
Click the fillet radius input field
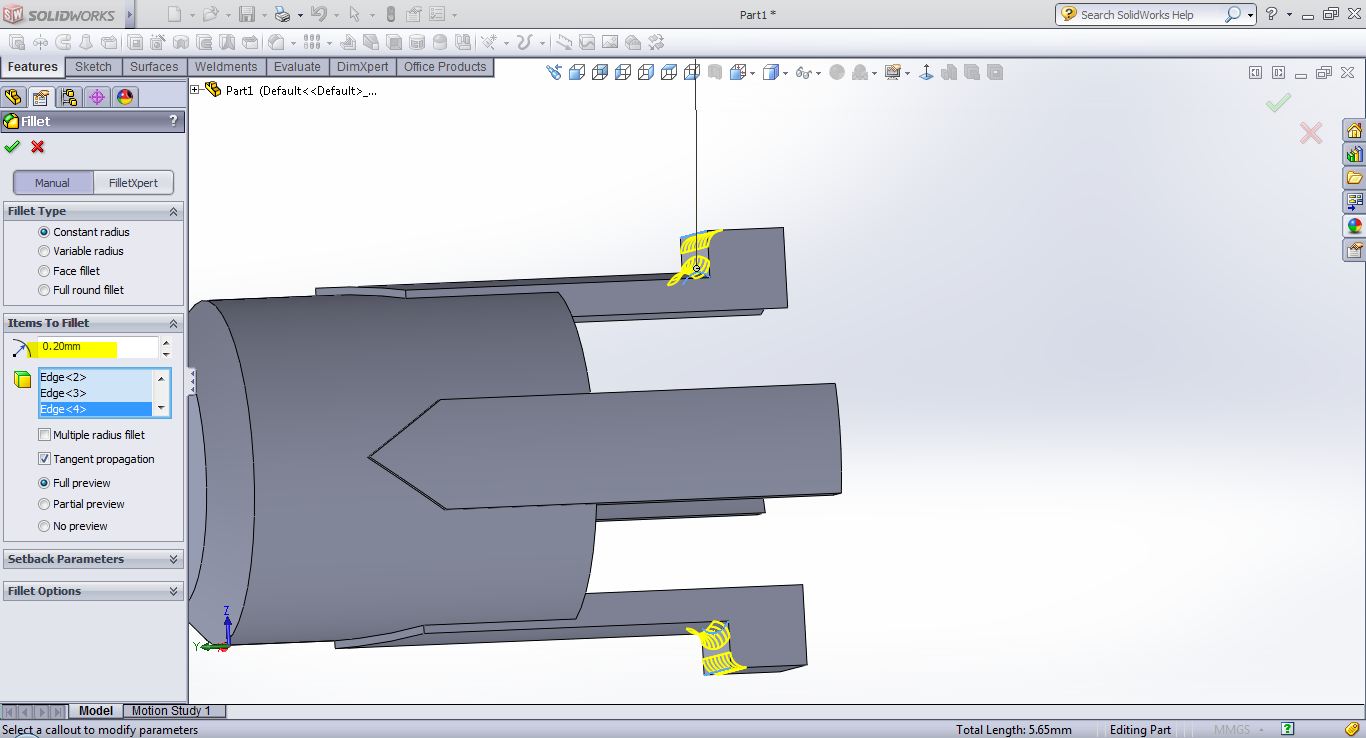(96, 347)
